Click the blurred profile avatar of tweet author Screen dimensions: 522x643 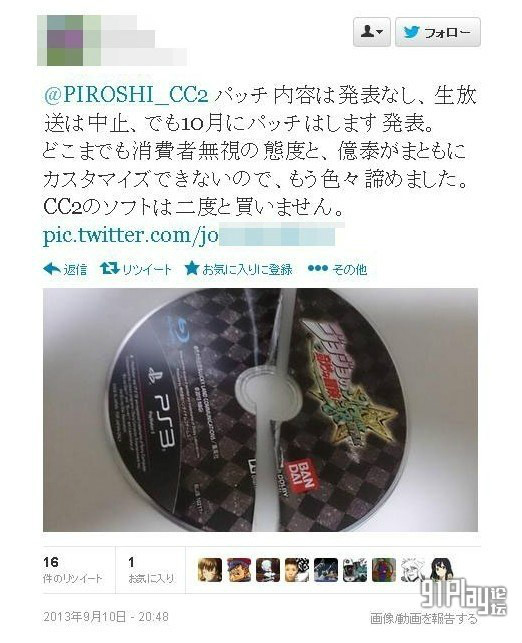[68, 41]
